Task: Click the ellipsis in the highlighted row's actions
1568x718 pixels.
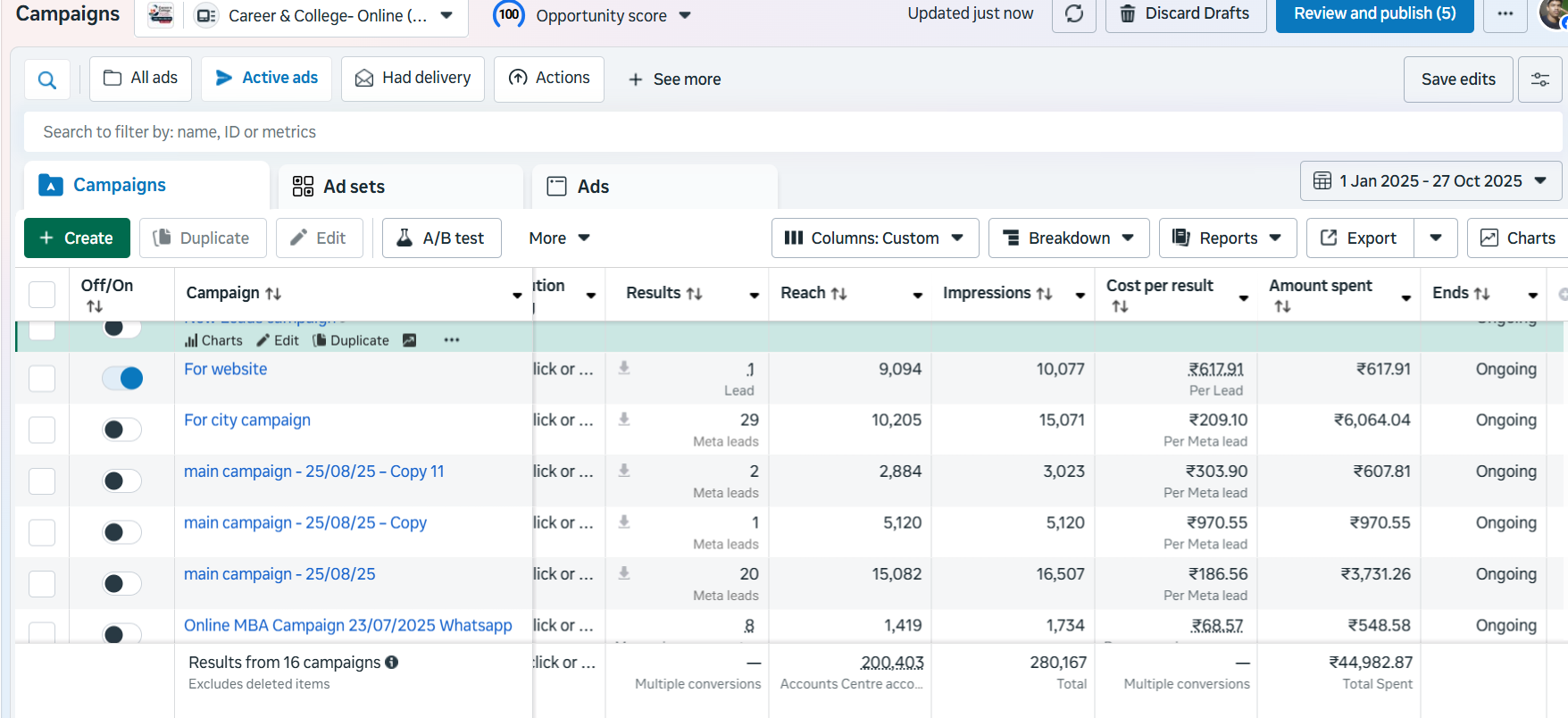Action: pos(452,340)
